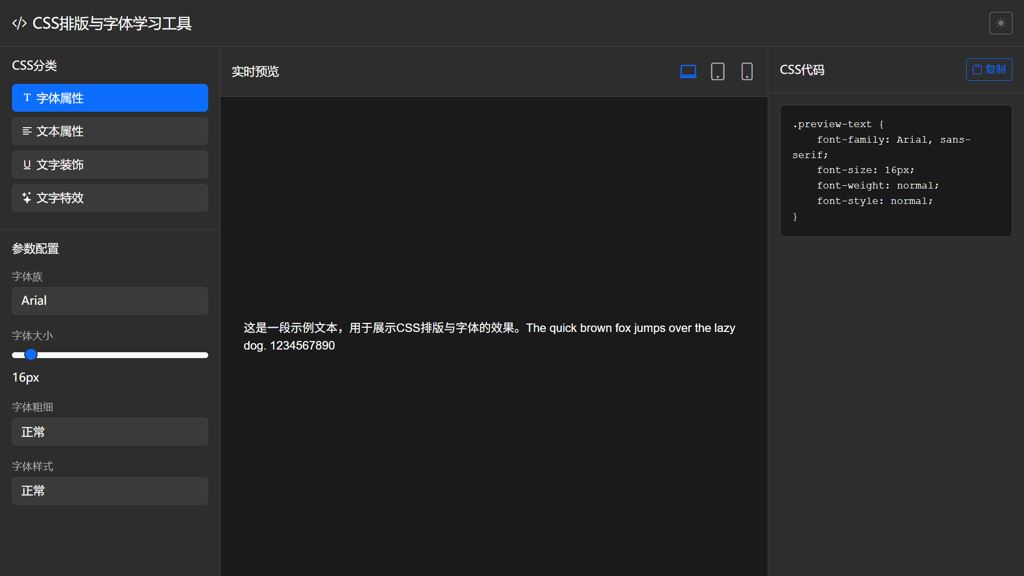Toggle the light/dark theme sun button
The image size is (1024, 576).
click(1000, 23)
